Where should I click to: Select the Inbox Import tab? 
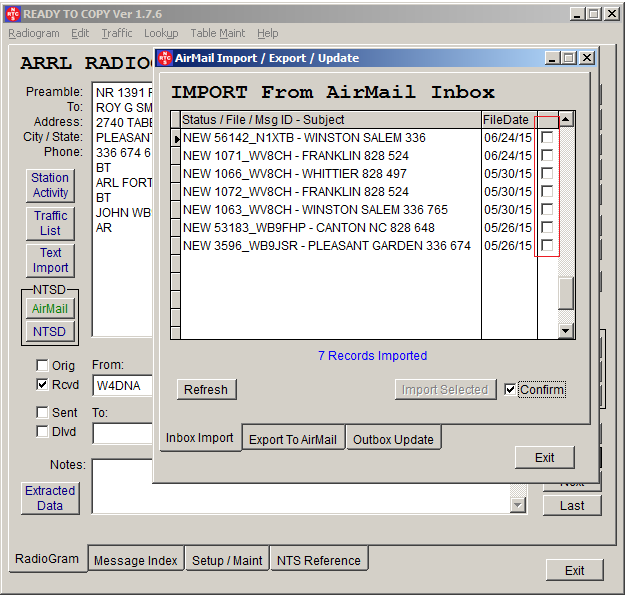pos(200,438)
